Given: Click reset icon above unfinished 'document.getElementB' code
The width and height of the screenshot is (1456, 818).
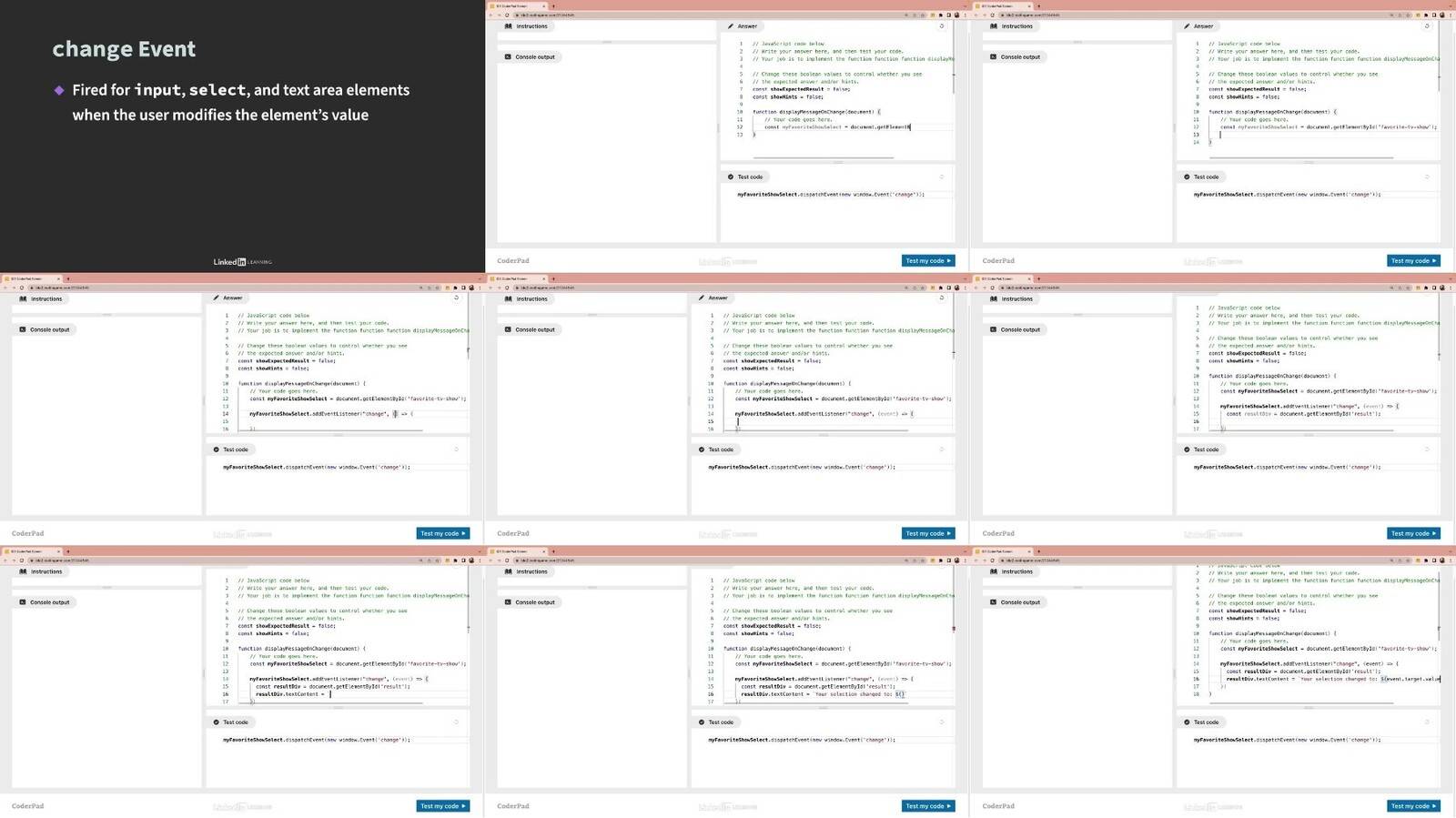Looking at the screenshot, I should pos(942,25).
